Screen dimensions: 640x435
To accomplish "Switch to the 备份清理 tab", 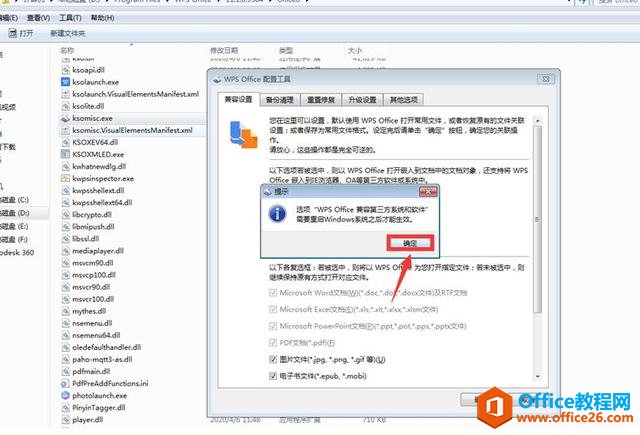I will pyautogui.click(x=280, y=100).
